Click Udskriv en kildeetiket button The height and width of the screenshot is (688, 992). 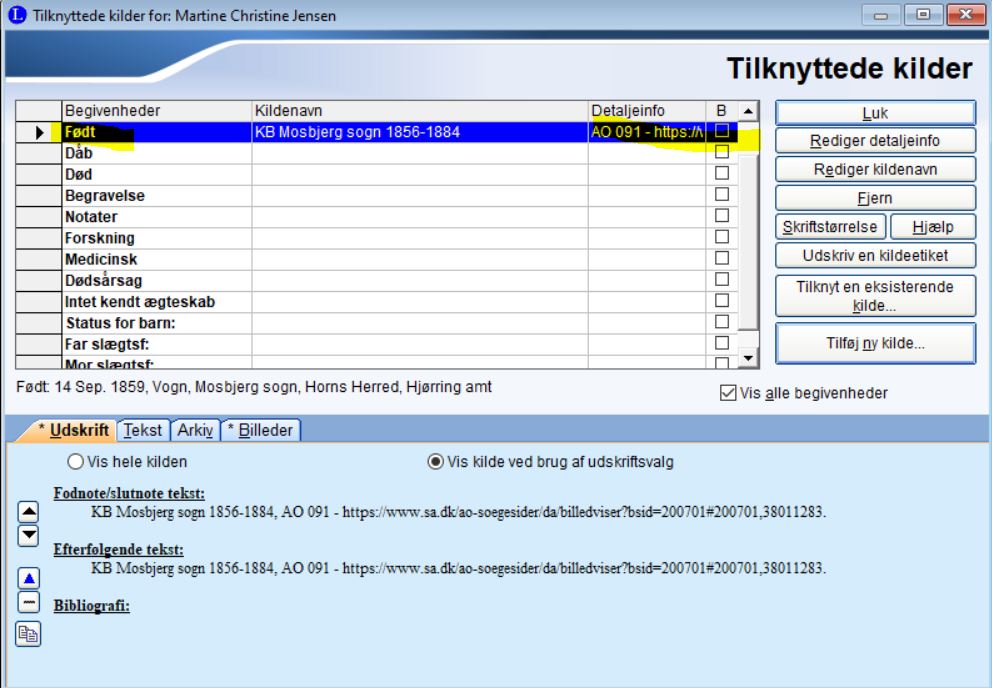[876, 256]
